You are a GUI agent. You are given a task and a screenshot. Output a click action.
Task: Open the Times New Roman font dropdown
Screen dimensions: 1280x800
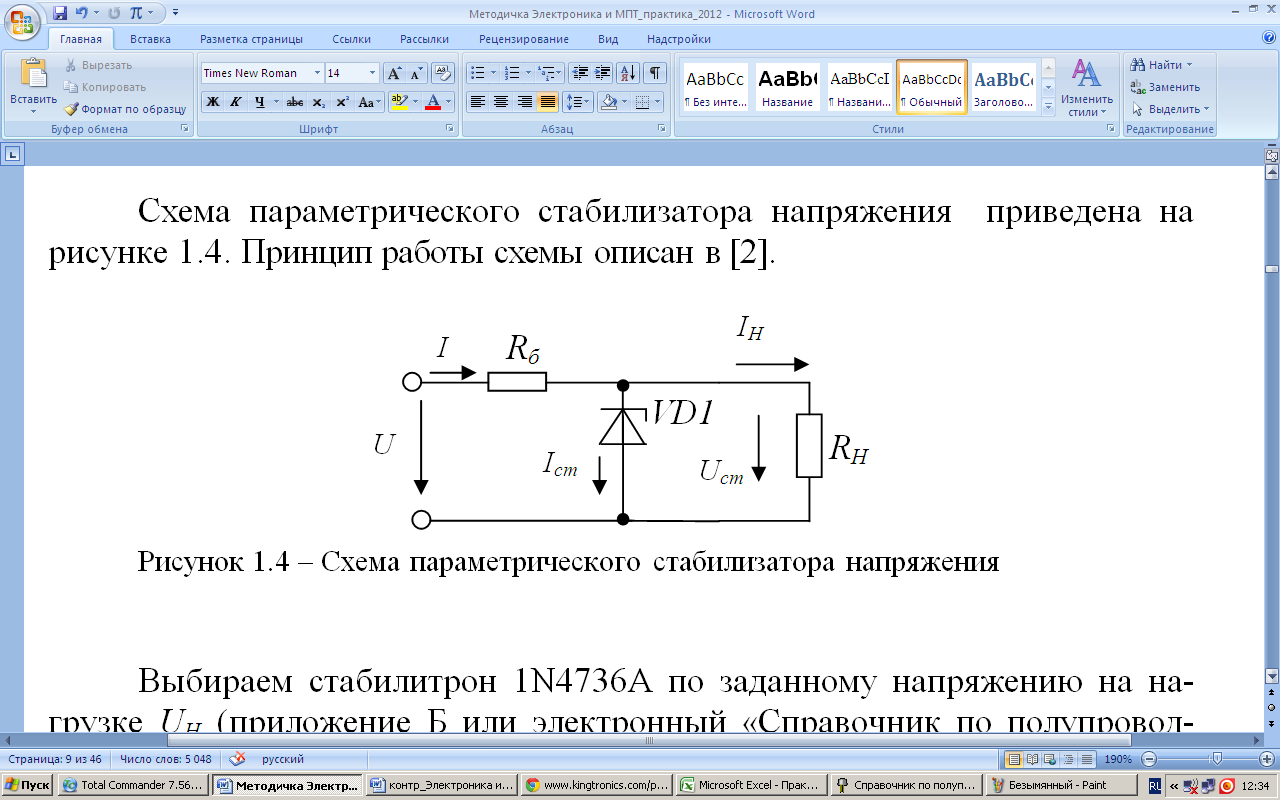tap(317, 73)
